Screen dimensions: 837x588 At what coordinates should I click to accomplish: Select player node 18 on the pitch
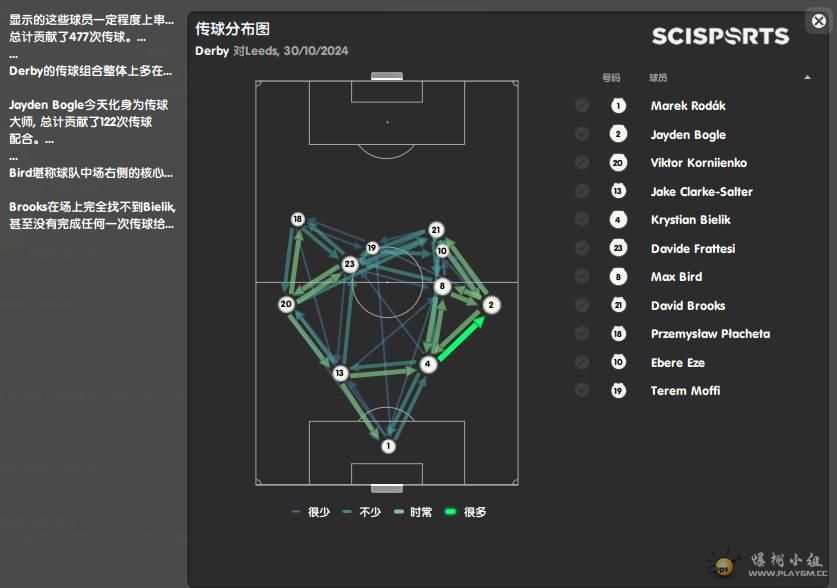pos(297,219)
